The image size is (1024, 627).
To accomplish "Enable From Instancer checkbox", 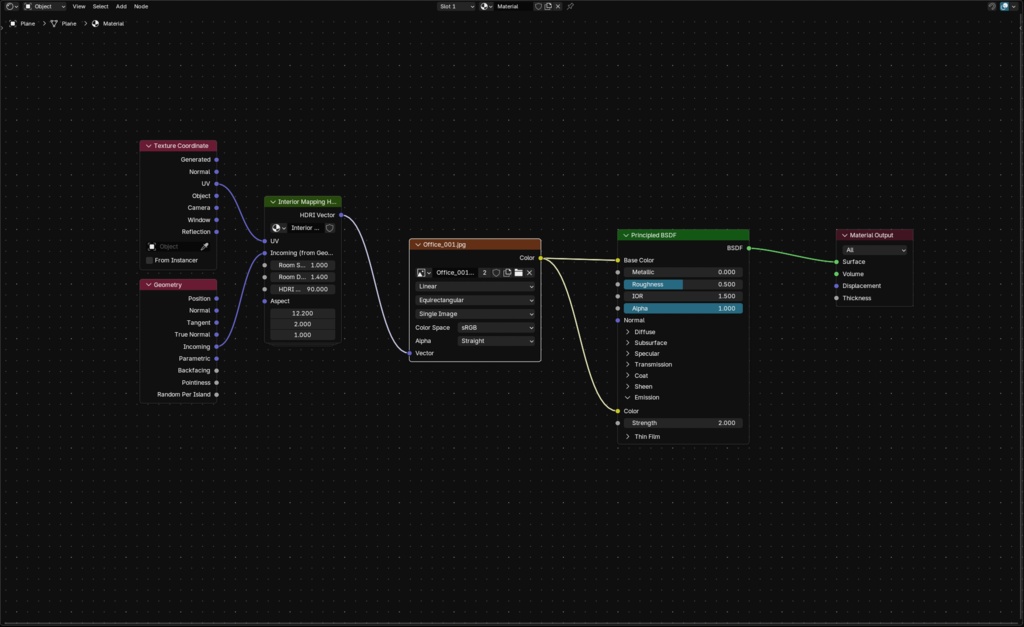I will (150, 260).
